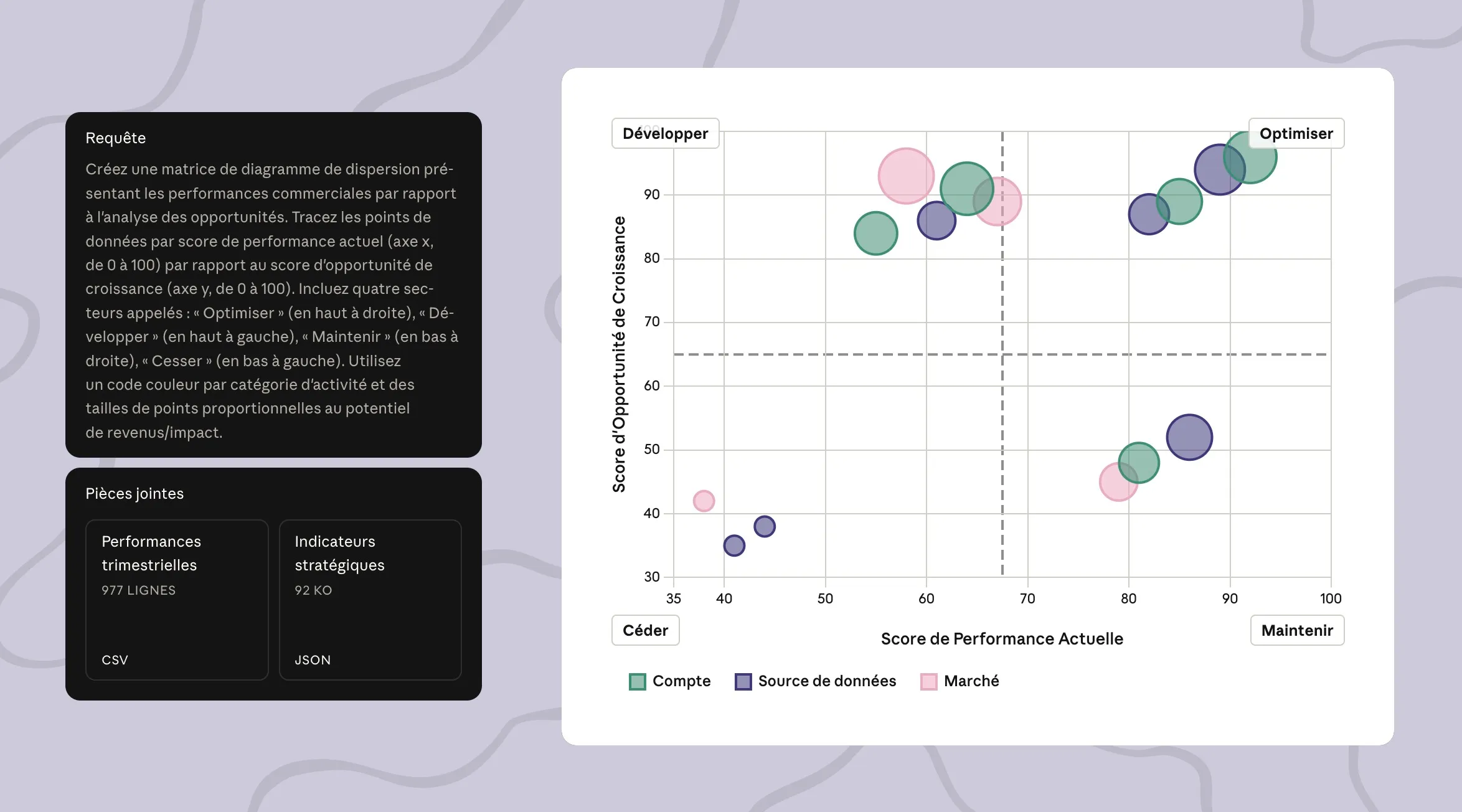Image resolution: width=1462 pixels, height=812 pixels.
Task: Toggle the Marché legend pink swatch
Action: (x=928, y=681)
